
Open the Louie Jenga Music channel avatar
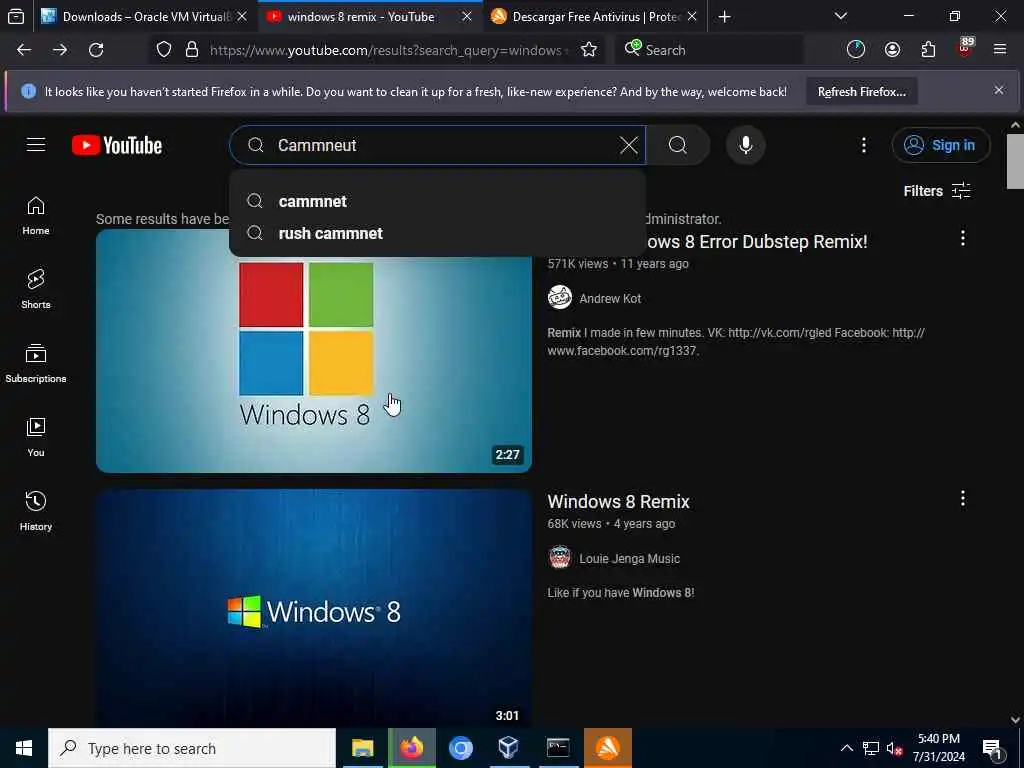pos(560,558)
